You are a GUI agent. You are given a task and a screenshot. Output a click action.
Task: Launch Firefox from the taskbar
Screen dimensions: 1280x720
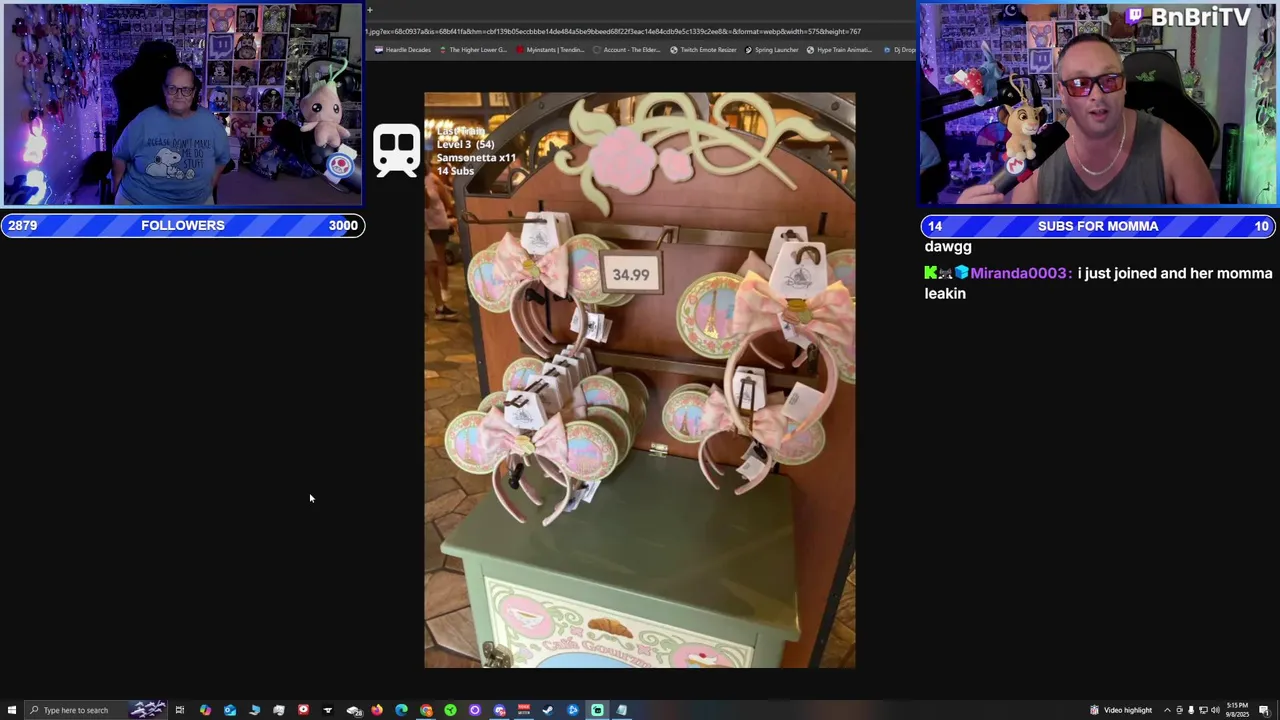[x=377, y=710]
